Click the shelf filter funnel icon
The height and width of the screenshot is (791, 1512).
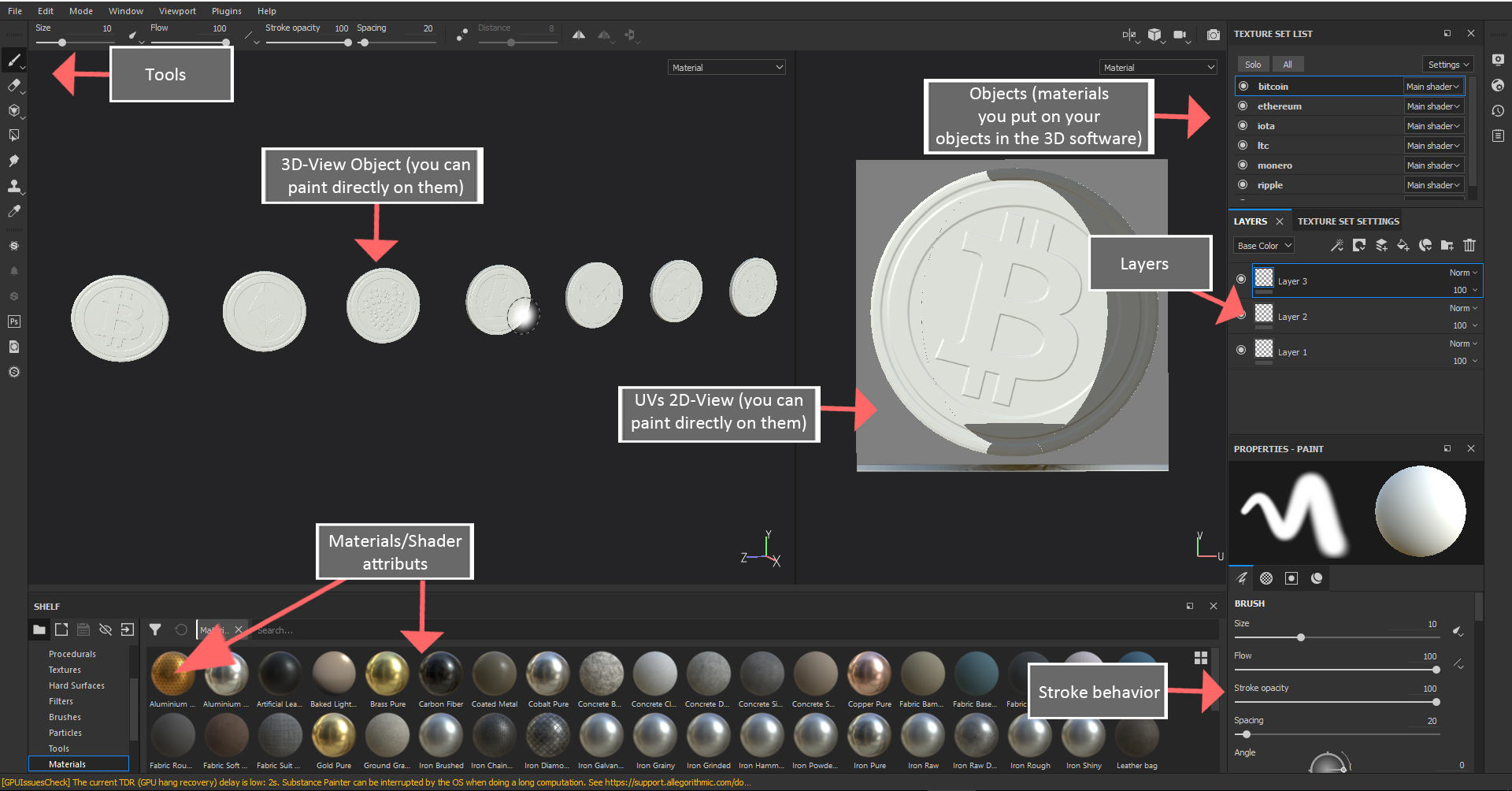[155, 629]
